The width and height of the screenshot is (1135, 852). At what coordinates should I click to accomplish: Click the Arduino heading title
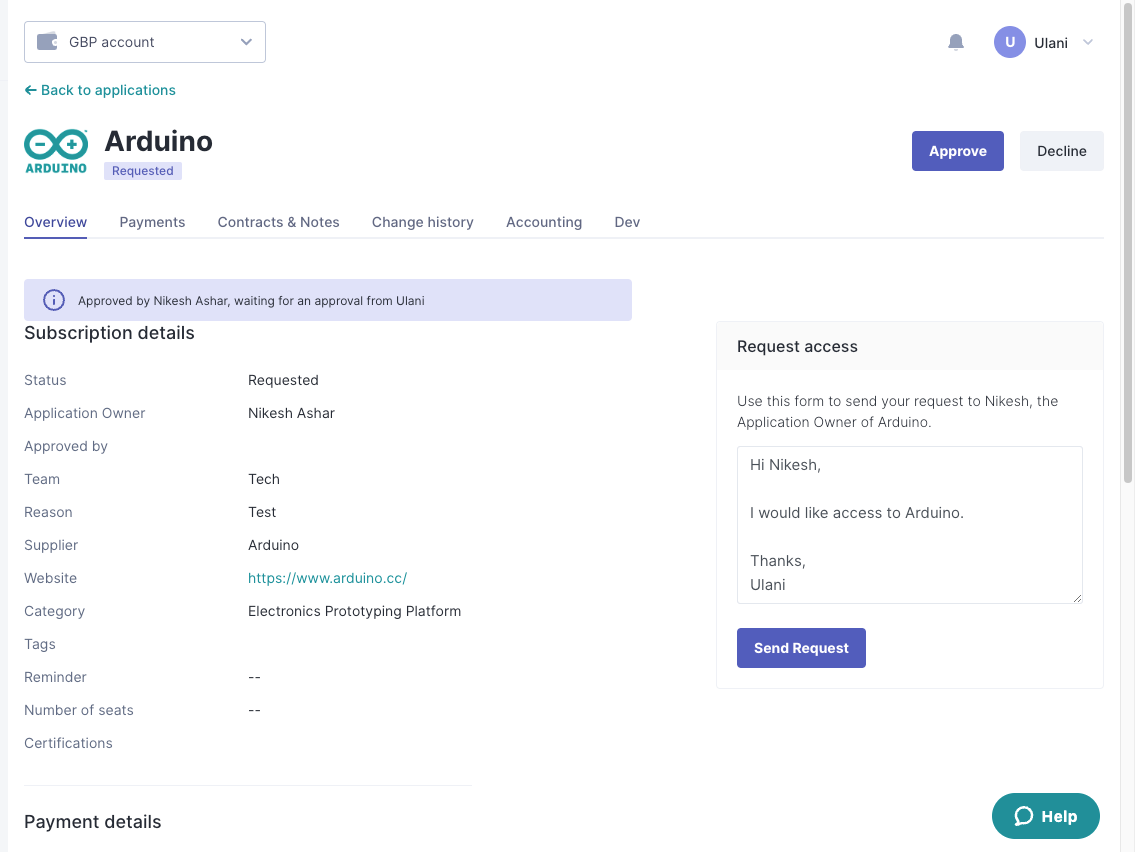point(159,141)
